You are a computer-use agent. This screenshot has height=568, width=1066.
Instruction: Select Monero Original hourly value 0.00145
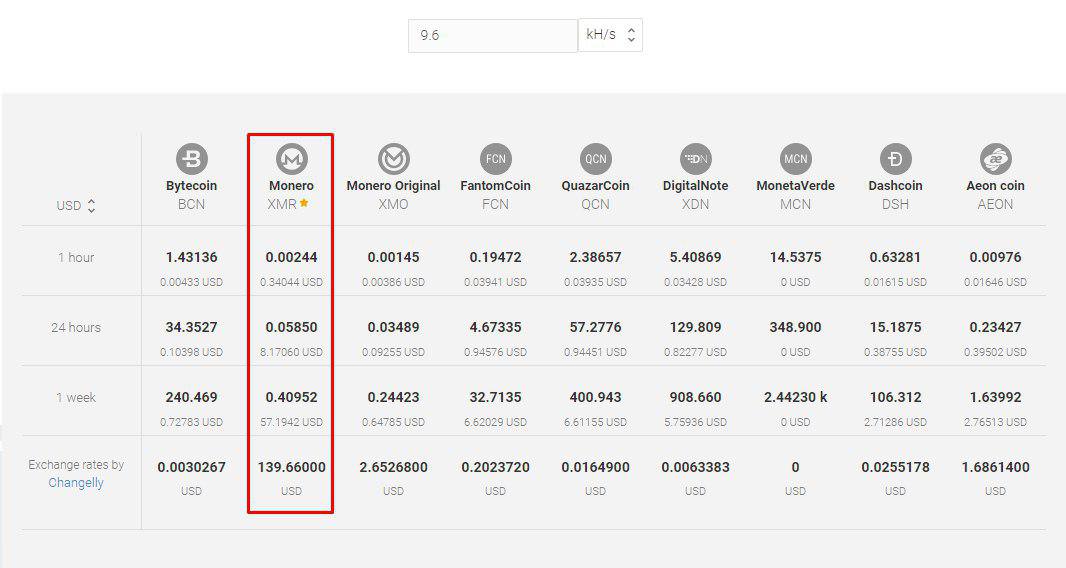tap(394, 258)
